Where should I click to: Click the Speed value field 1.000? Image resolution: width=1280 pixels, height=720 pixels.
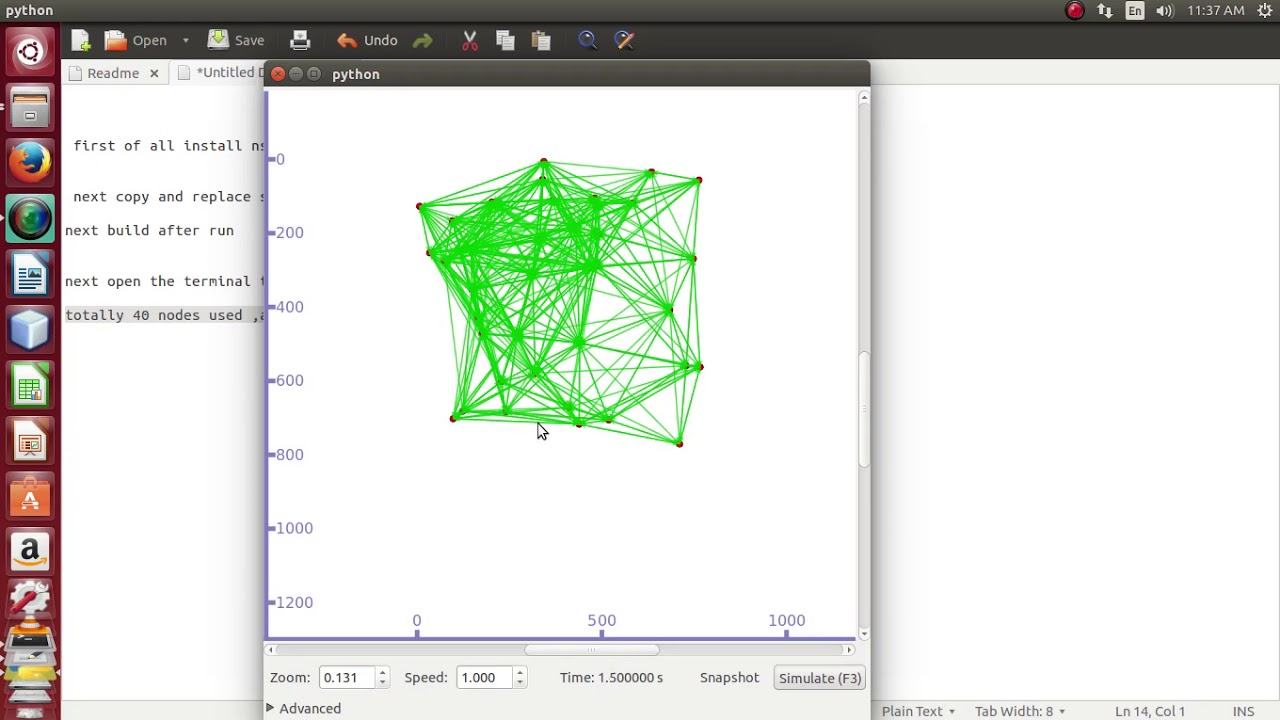click(x=483, y=678)
